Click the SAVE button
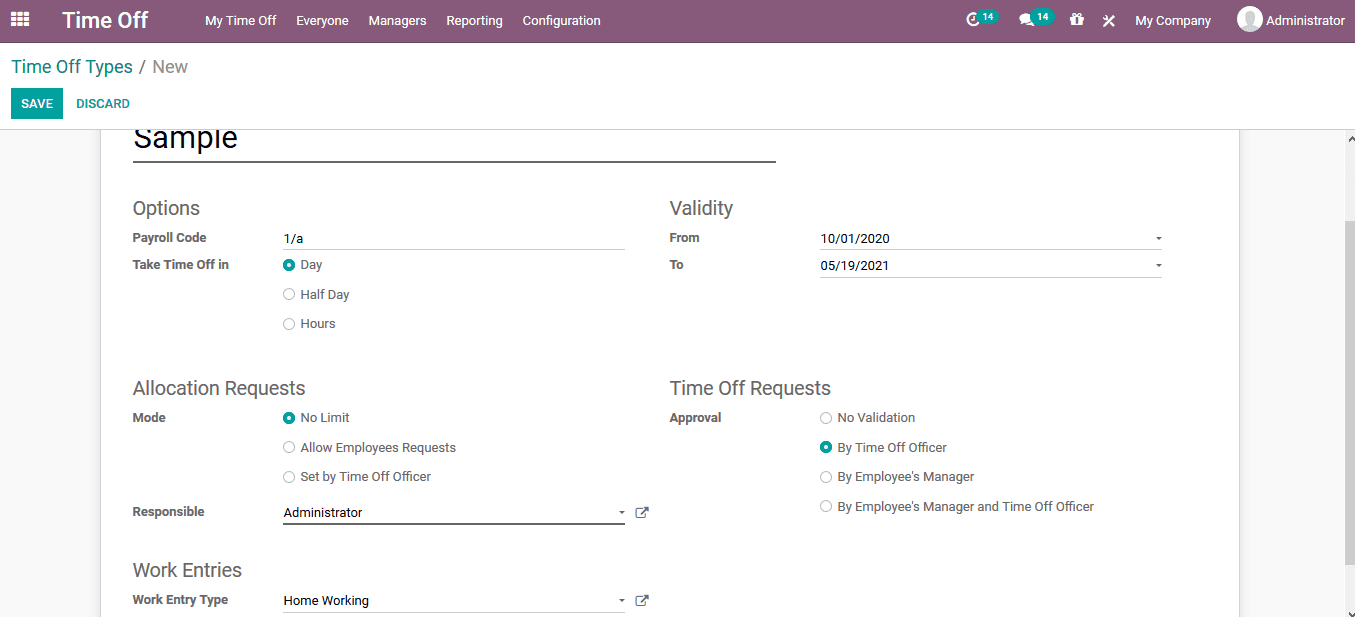 point(37,103)
